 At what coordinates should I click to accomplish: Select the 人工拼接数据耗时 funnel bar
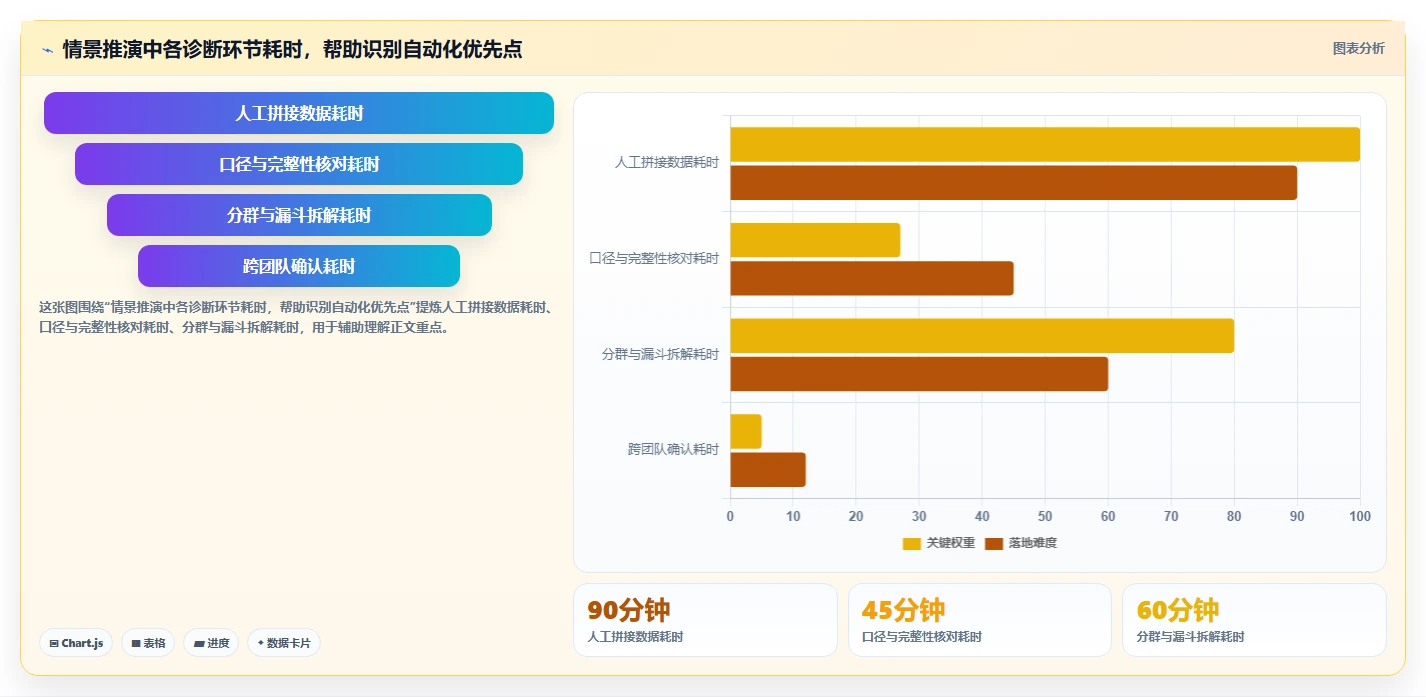coord(299,113)
